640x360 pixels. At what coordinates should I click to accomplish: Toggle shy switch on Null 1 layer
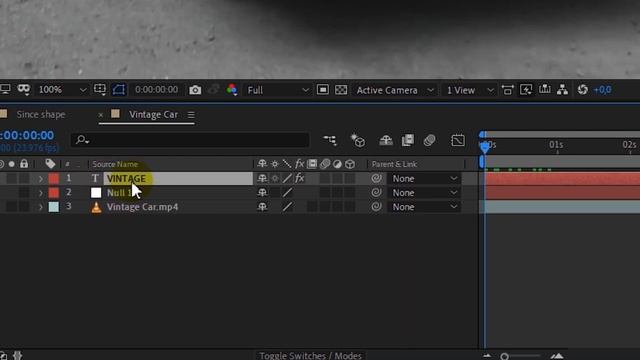(x=262, y=193)
